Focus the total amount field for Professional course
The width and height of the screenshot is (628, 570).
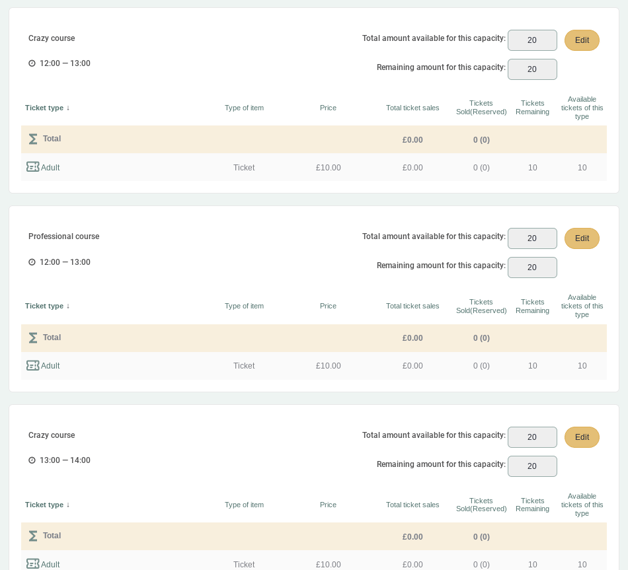(x=532, y=238)
